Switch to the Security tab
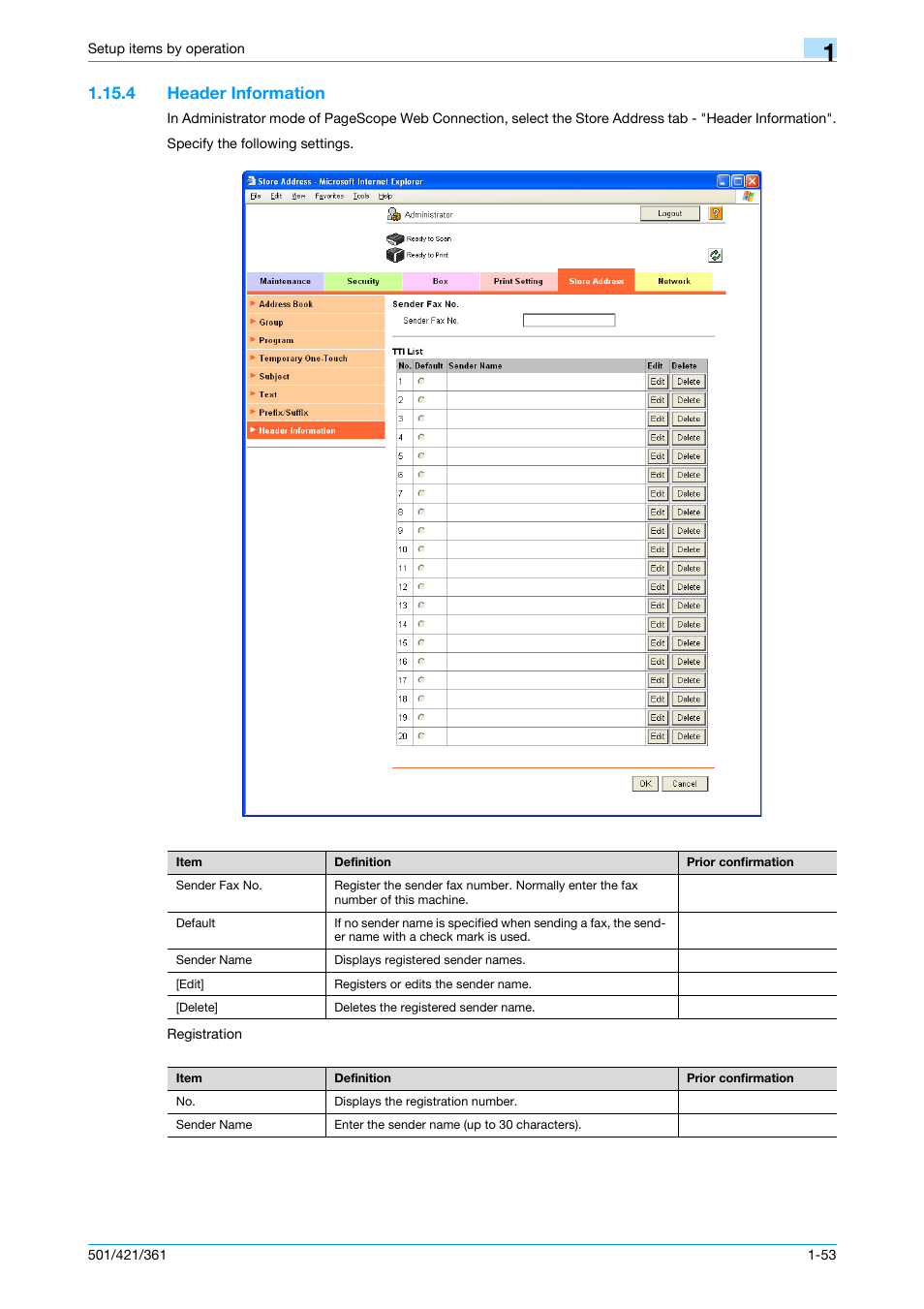The width and height of the screenshot is (924, 1309). (x=363, y=281)
